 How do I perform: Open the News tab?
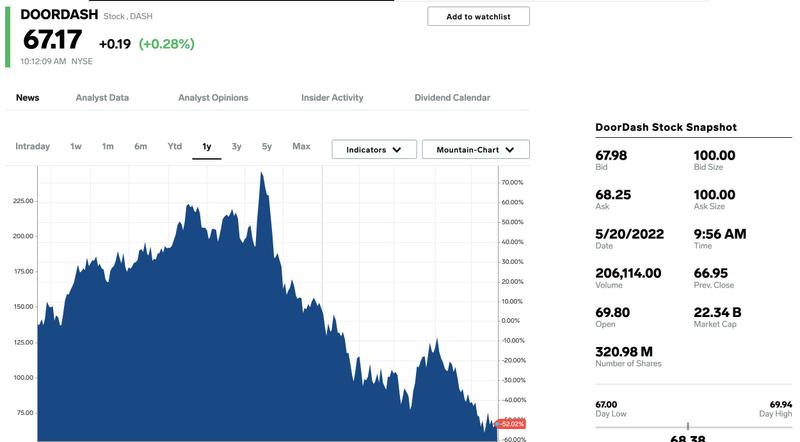tap(28, 97)
